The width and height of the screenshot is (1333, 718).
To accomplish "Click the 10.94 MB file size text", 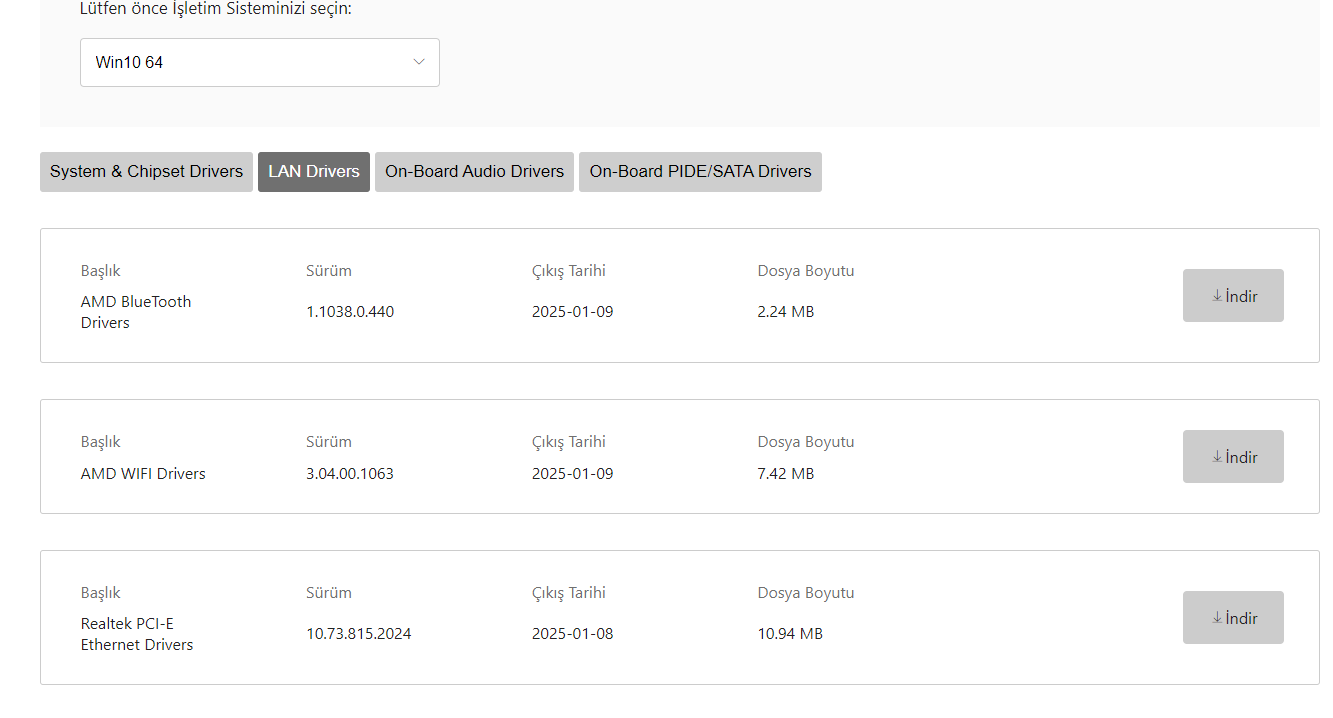I will (x=790, y=634).
